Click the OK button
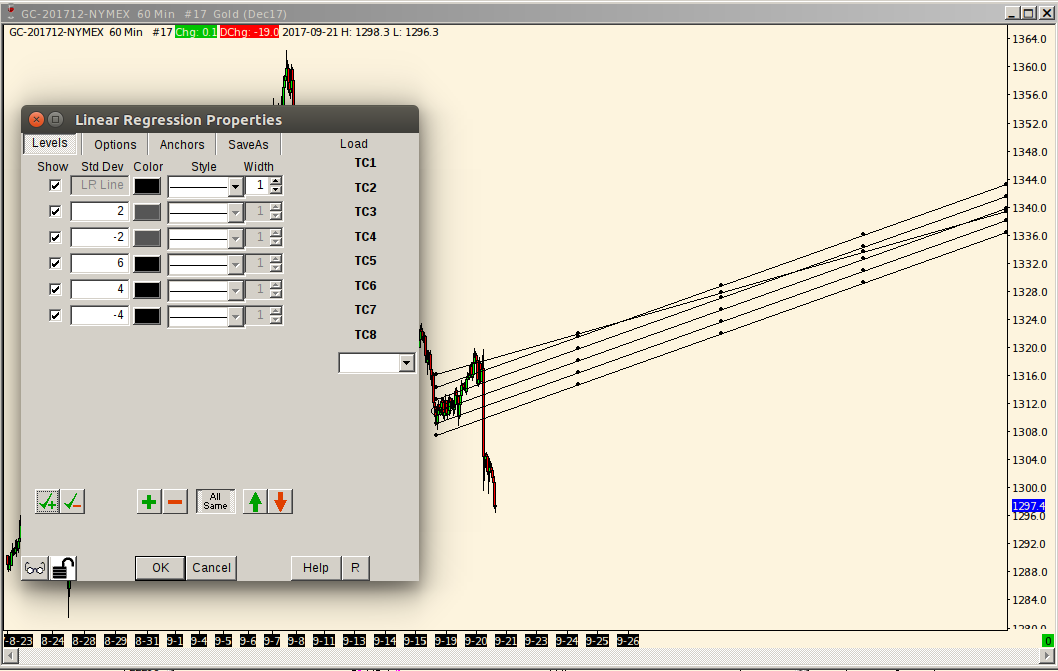 161,568
